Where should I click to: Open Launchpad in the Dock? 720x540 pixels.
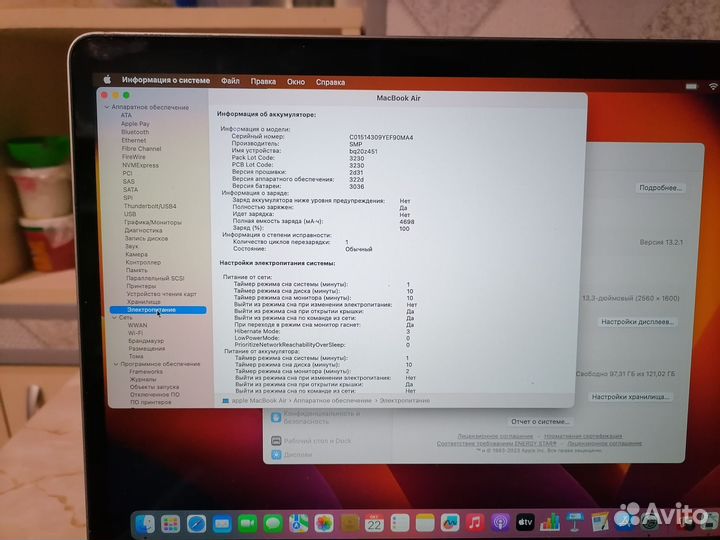tap(170, 523)
